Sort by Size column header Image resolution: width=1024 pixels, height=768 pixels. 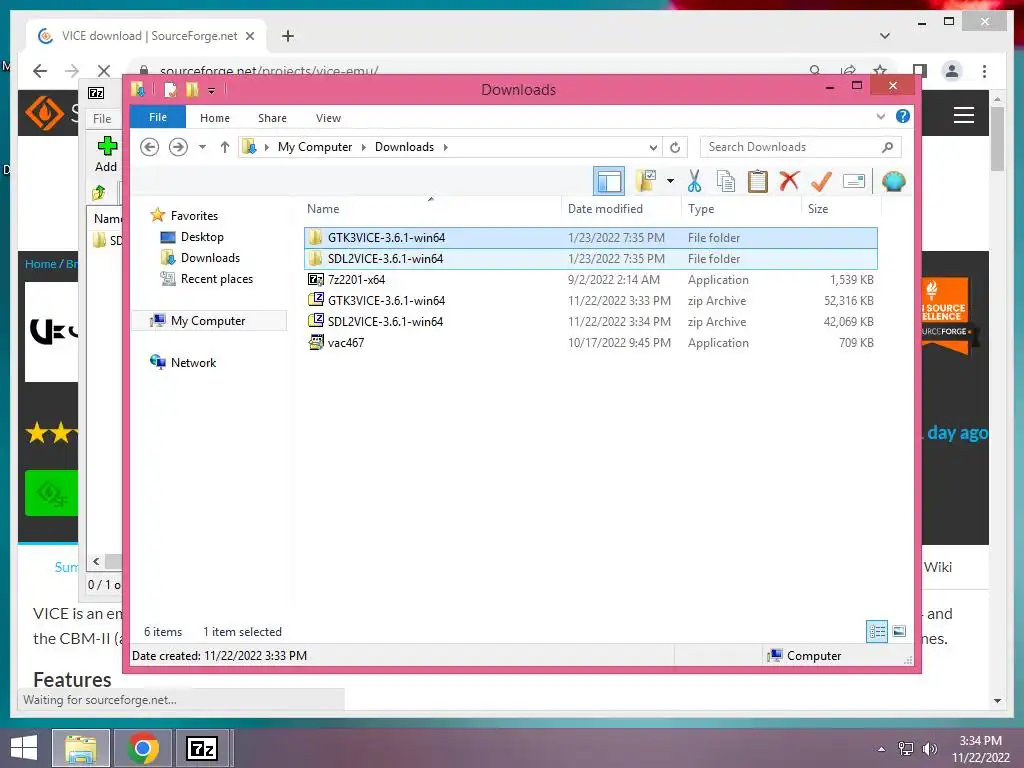(841, 208)
